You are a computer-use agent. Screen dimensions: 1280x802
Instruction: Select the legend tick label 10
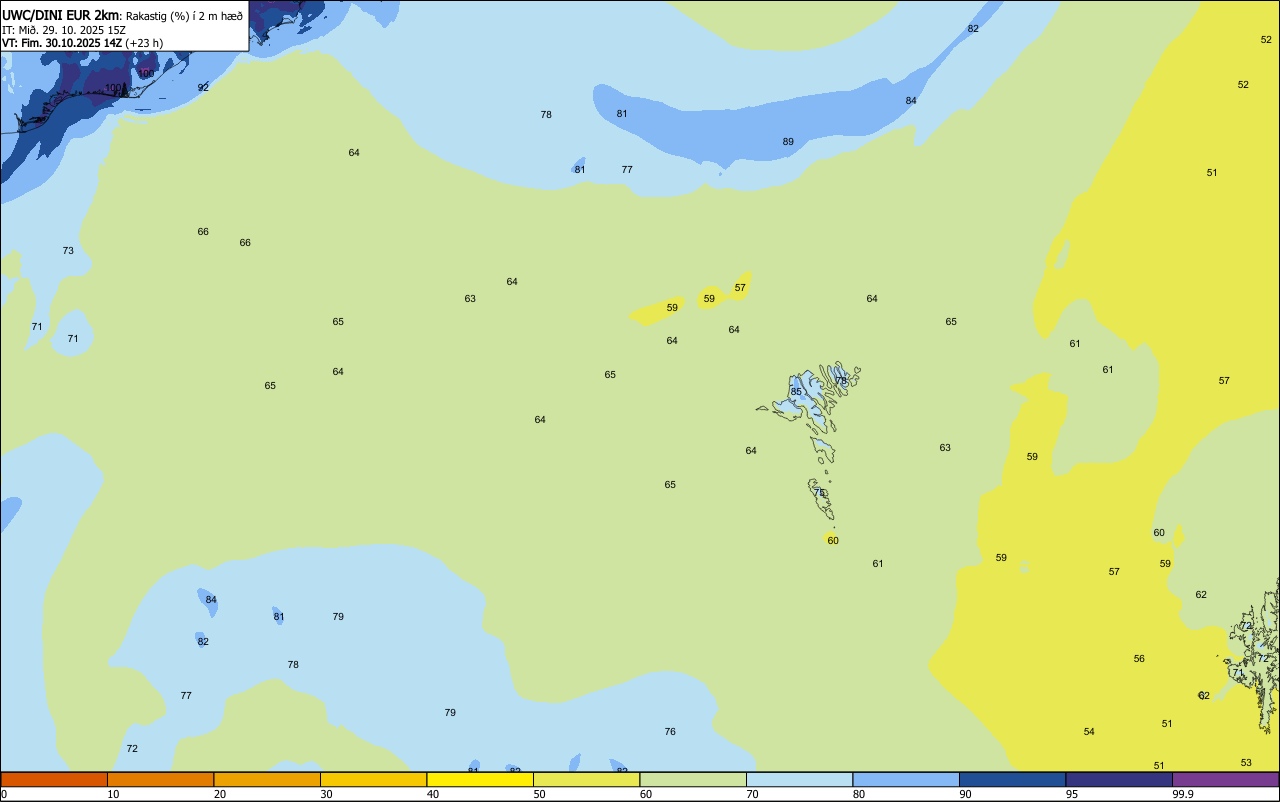tap(113, 794)
